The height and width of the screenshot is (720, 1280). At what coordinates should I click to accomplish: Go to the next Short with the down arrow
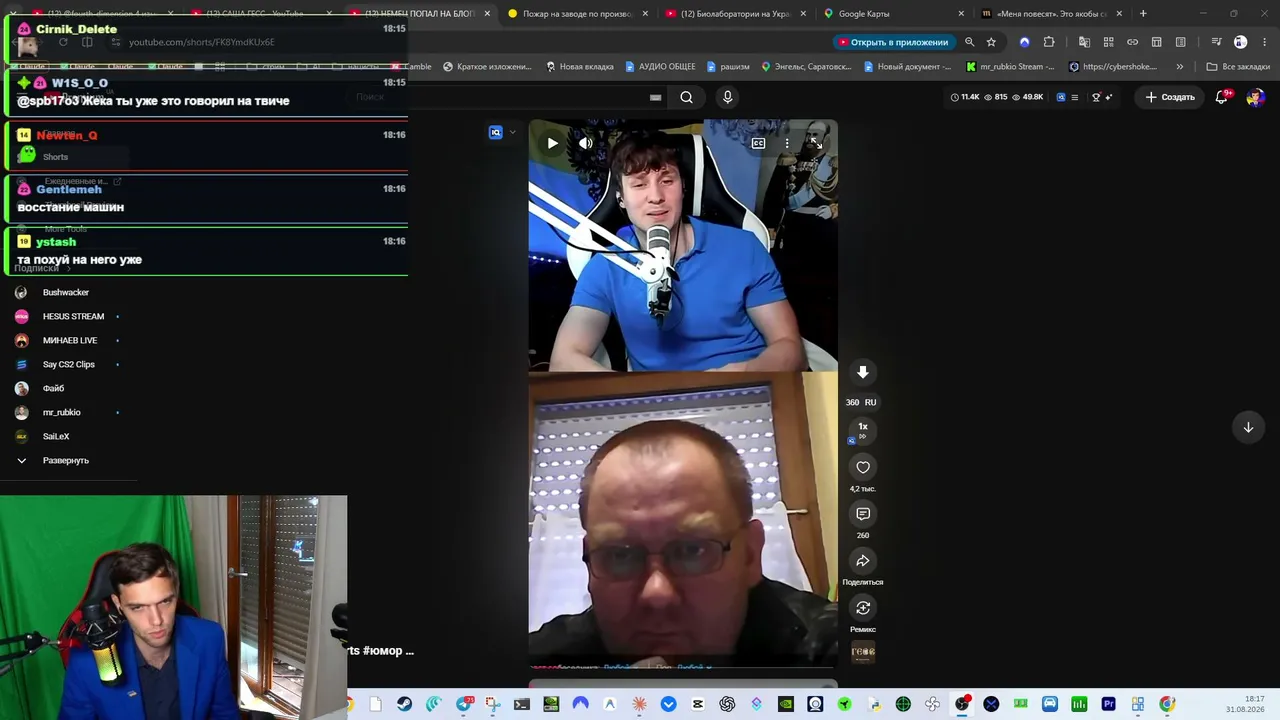tap(1248, 427)
